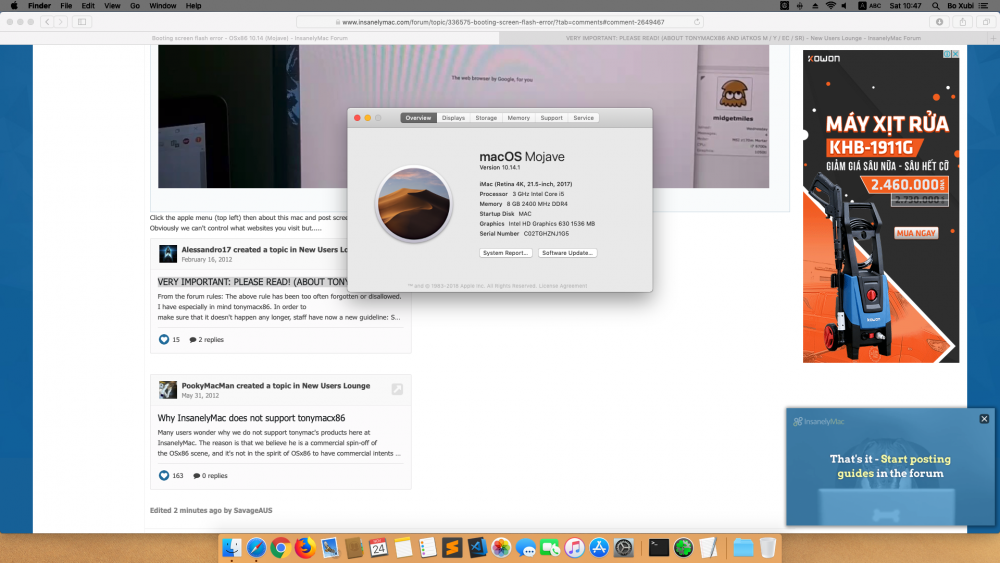
Task: Reload the page in Safari
Action: (696, 22)
